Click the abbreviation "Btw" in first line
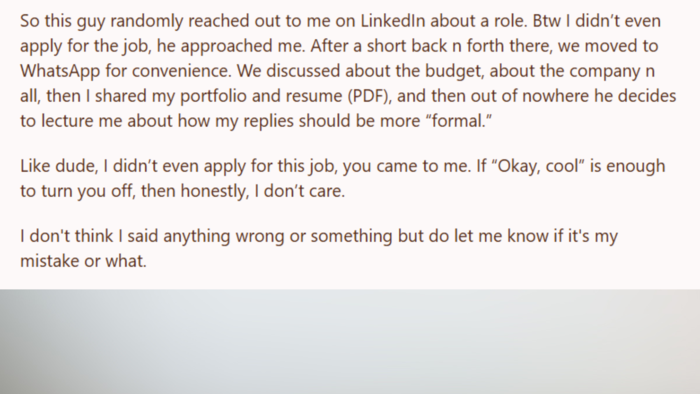Image resolution: width=700 pixels, height=394 pixels. click(x=546, y=21)
